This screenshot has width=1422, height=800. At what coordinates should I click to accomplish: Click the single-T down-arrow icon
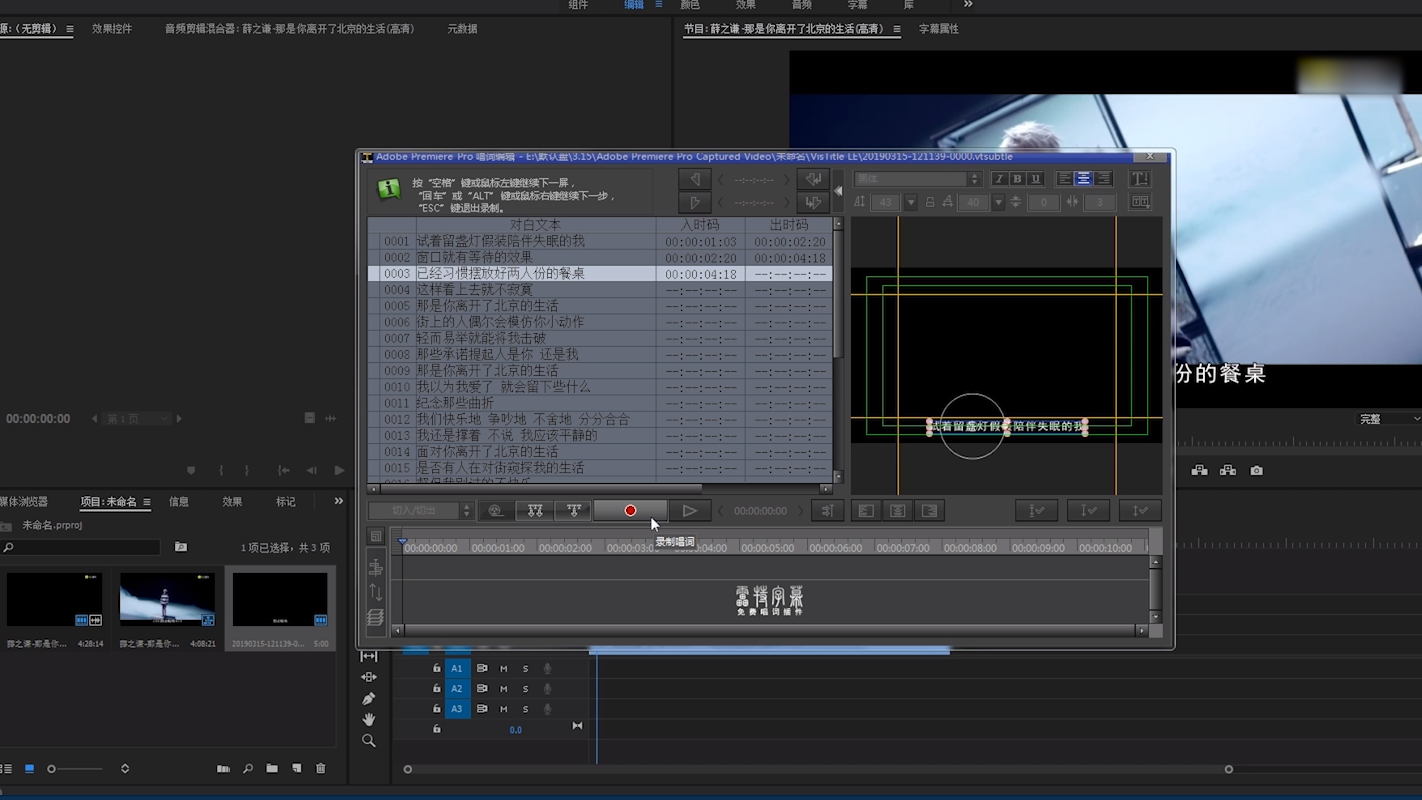coord(573,511)
